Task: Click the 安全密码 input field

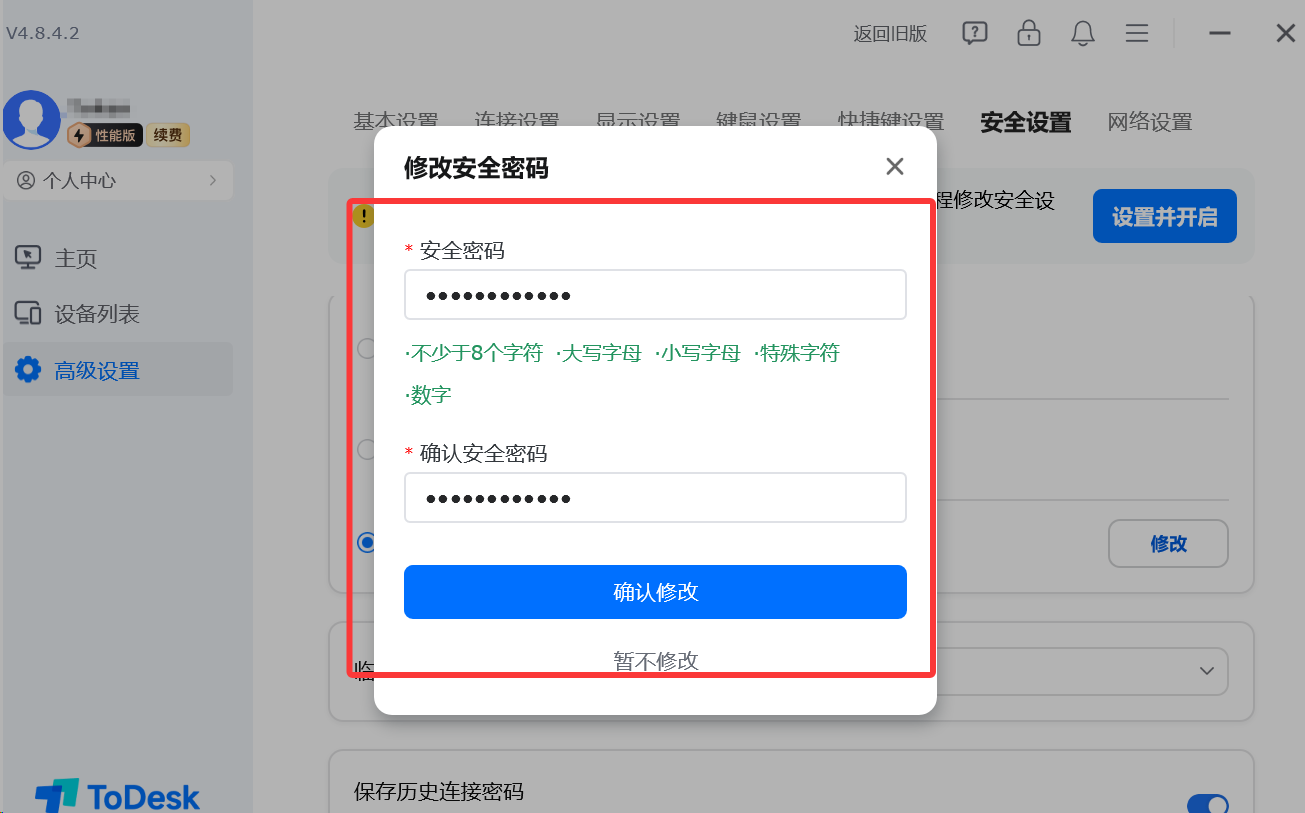Action: [x=655, y=295]
